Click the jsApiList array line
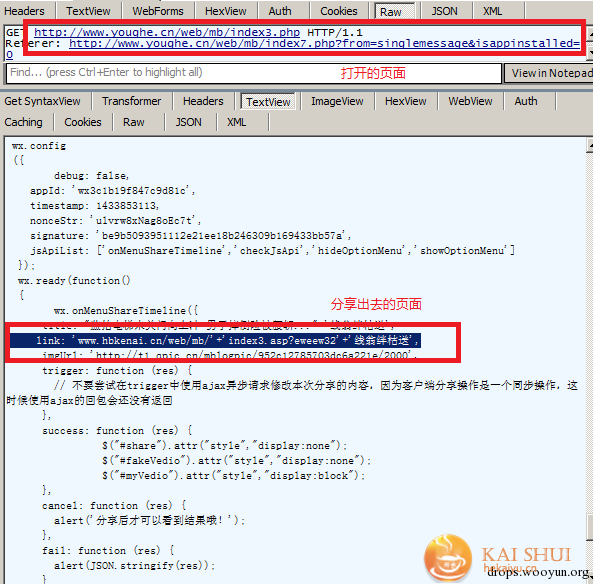593x584 pixels. (x=272, y=250)
